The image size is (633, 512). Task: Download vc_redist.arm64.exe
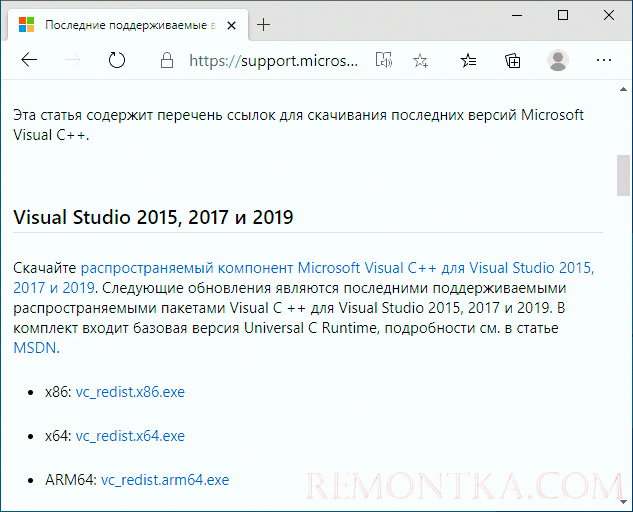coord(165,480)
